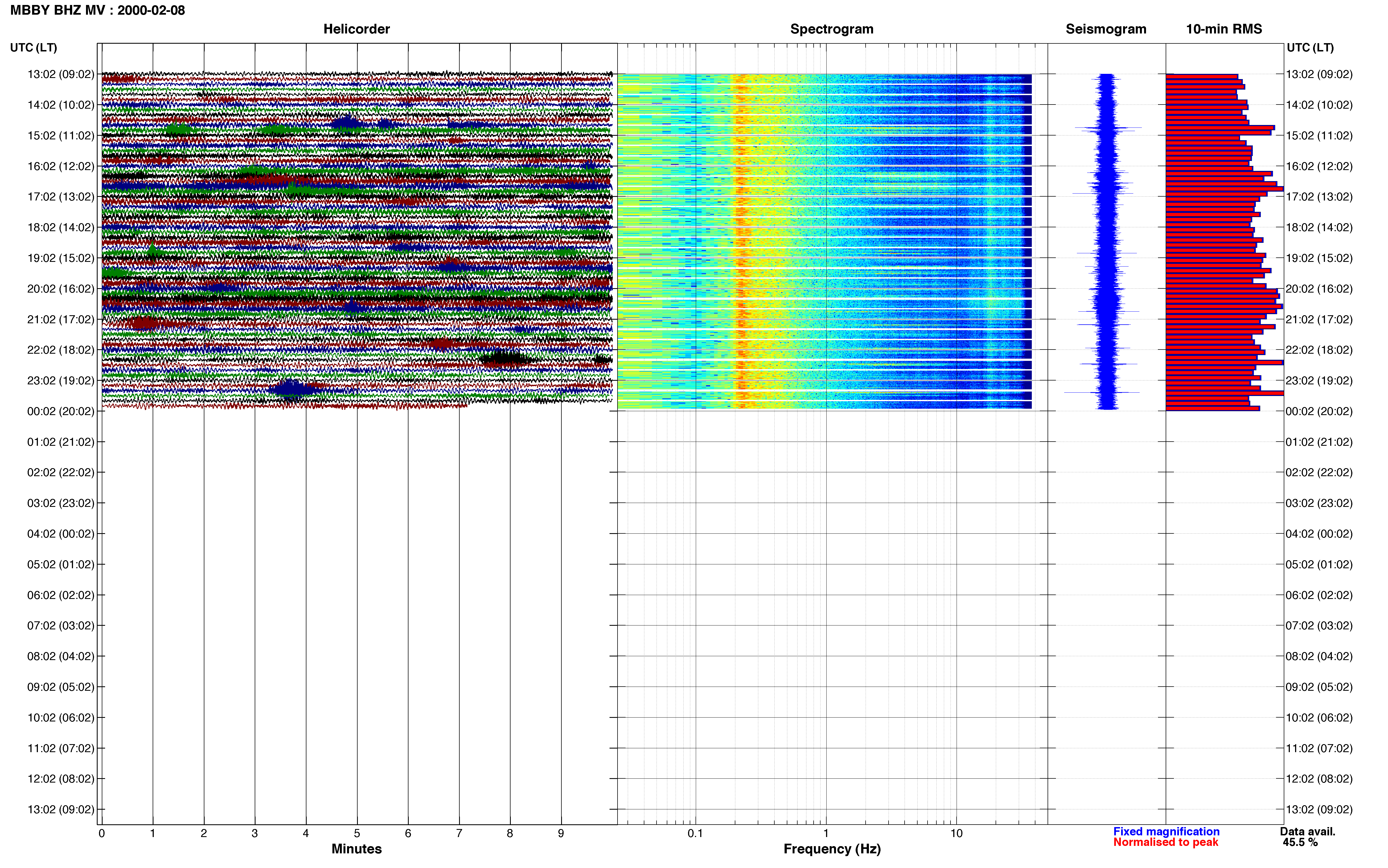Screen dimensions: 1388x868
Task: Click the left '12:02 (08:02)' time label
Action: [61, 779]
